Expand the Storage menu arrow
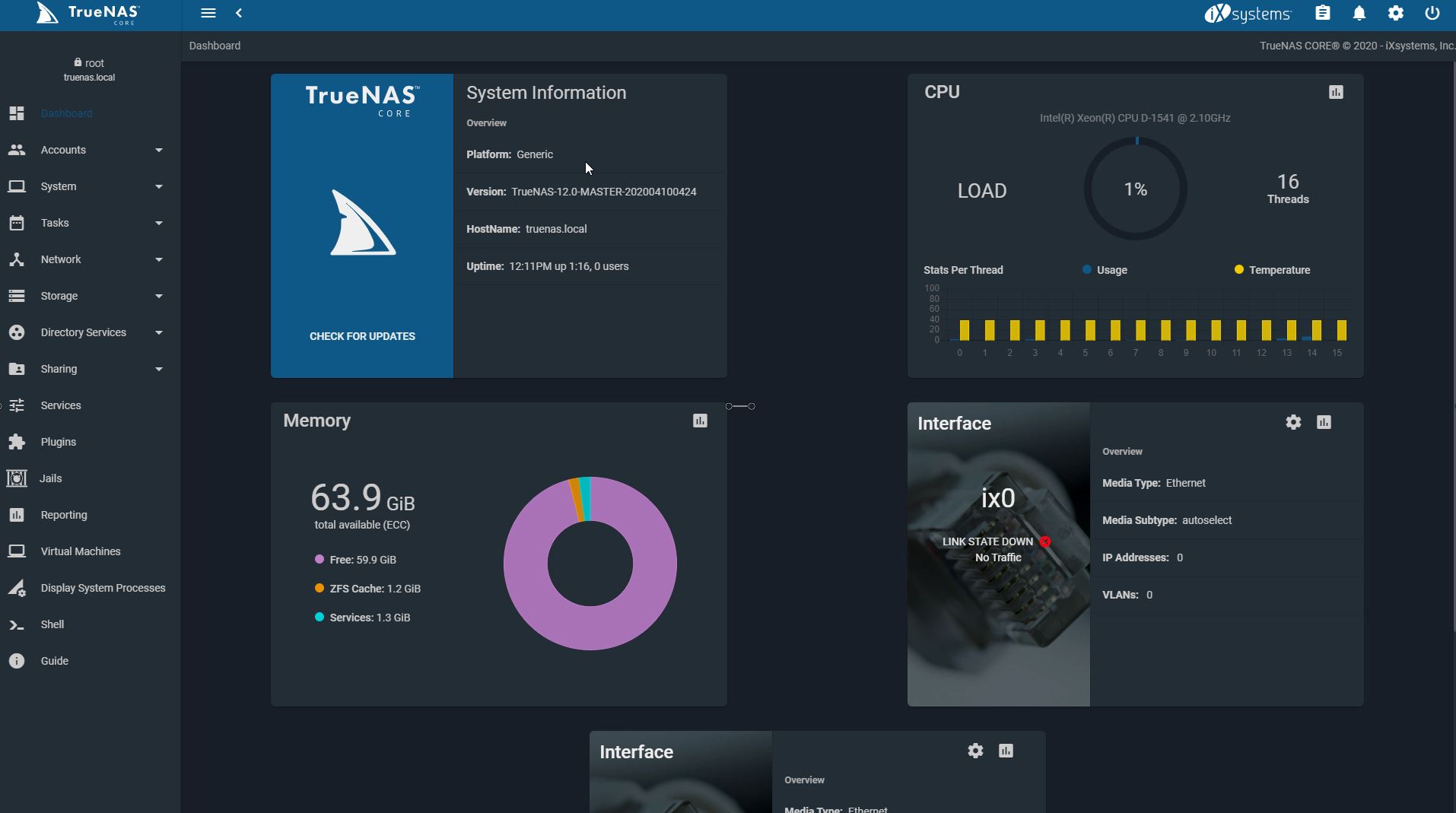Screen dimensions: 1456x813 click(159, 296)
